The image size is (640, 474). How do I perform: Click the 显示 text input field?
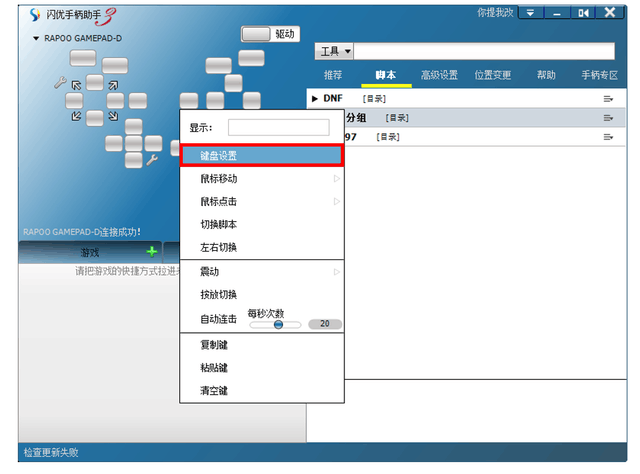pyautogui.click(x=279, y=127)
